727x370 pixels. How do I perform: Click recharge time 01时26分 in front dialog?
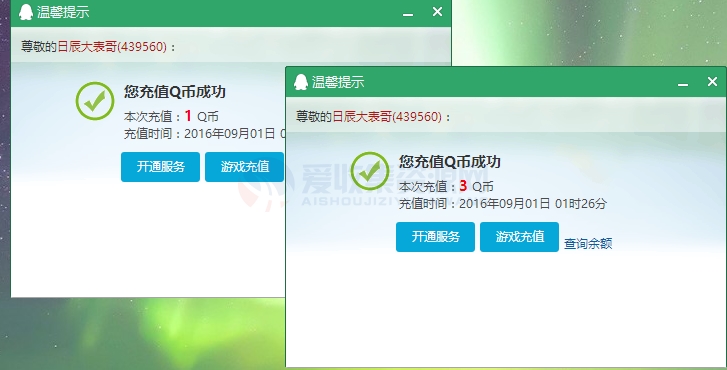tap(581, 204)
